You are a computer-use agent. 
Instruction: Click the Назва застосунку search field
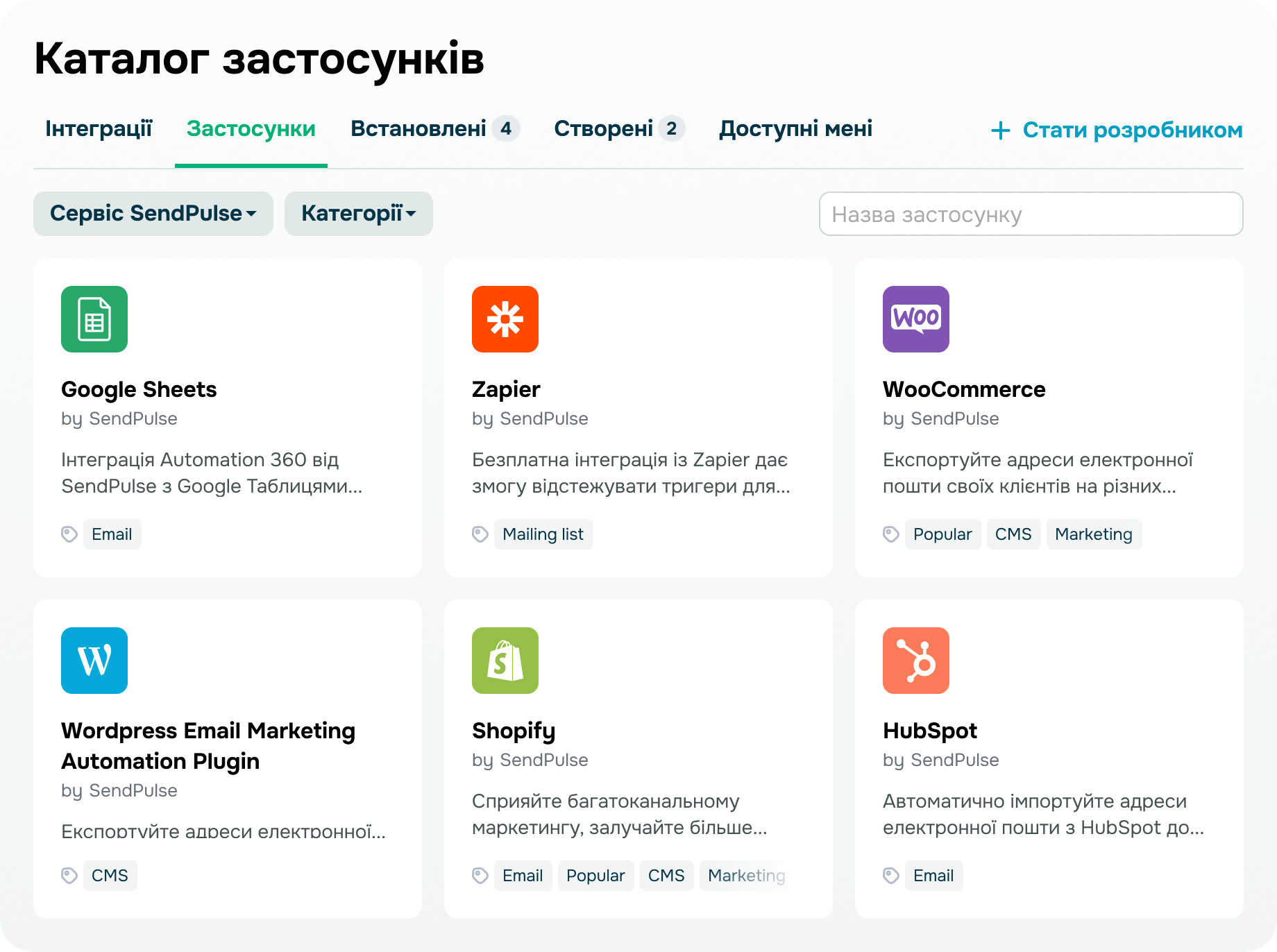point(1031,214)
